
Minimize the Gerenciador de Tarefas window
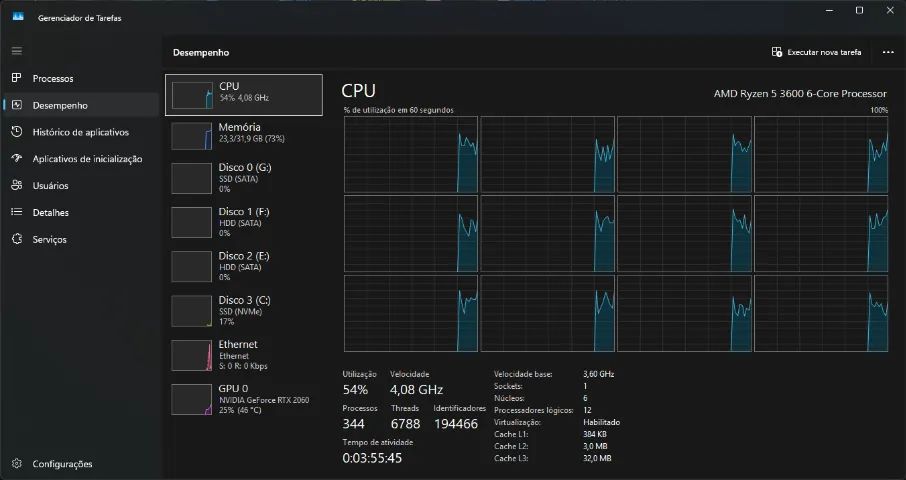point(830,10)
